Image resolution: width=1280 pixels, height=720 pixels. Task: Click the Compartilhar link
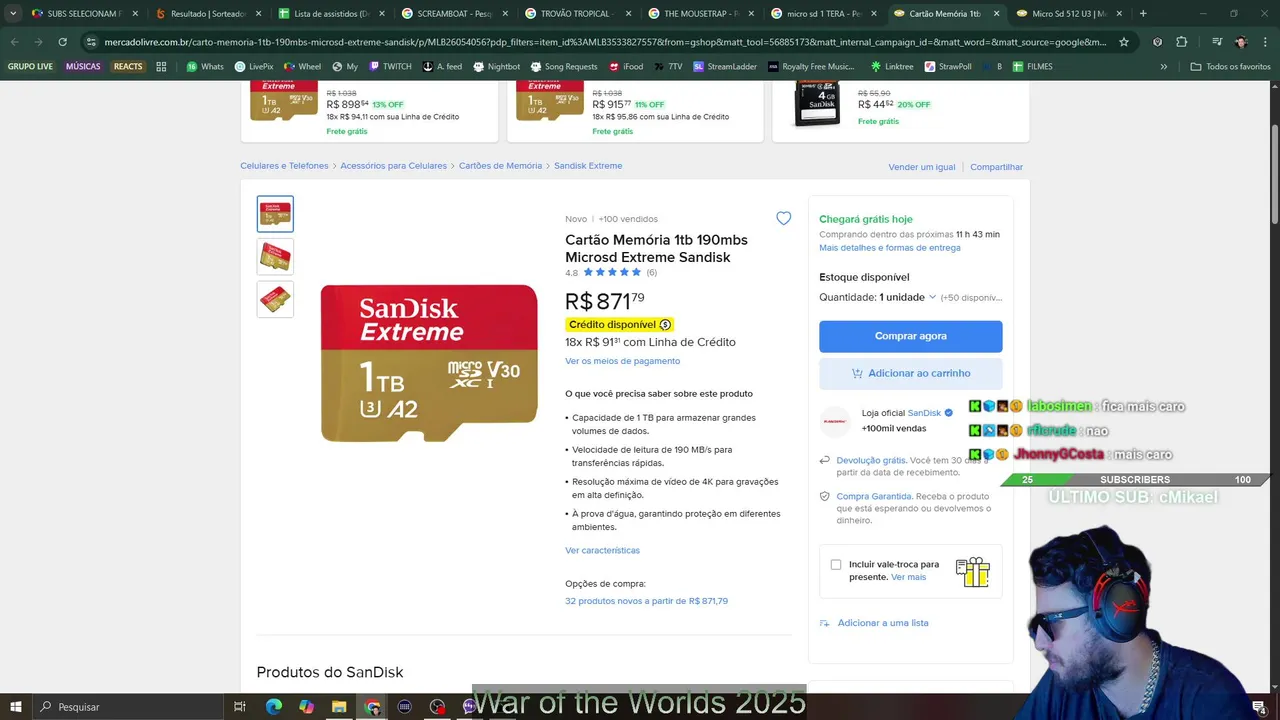(996, 167)
